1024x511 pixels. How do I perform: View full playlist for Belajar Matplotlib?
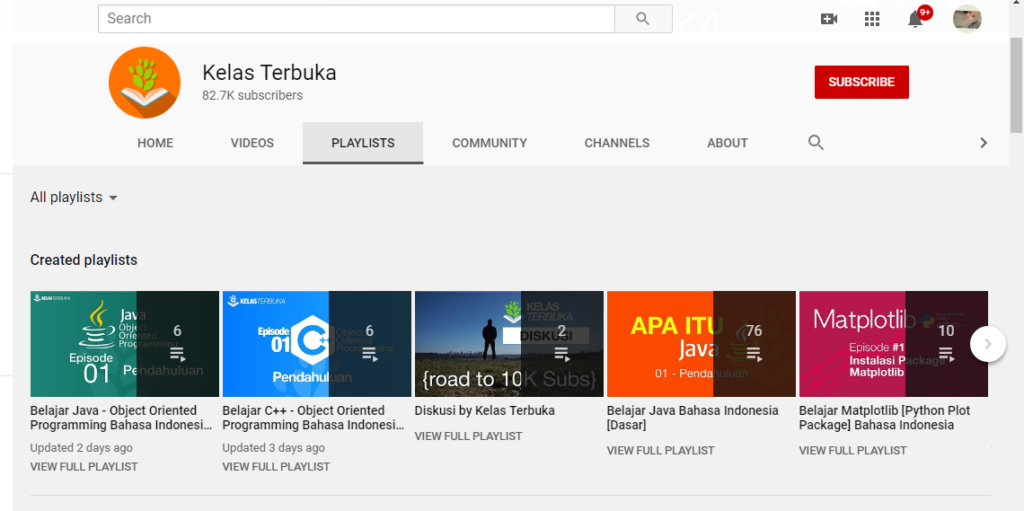[x=853, y=450]
